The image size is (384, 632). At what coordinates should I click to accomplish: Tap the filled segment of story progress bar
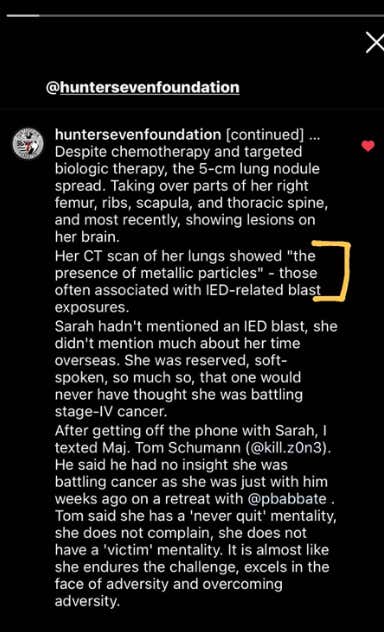click(x=23, y=15)
